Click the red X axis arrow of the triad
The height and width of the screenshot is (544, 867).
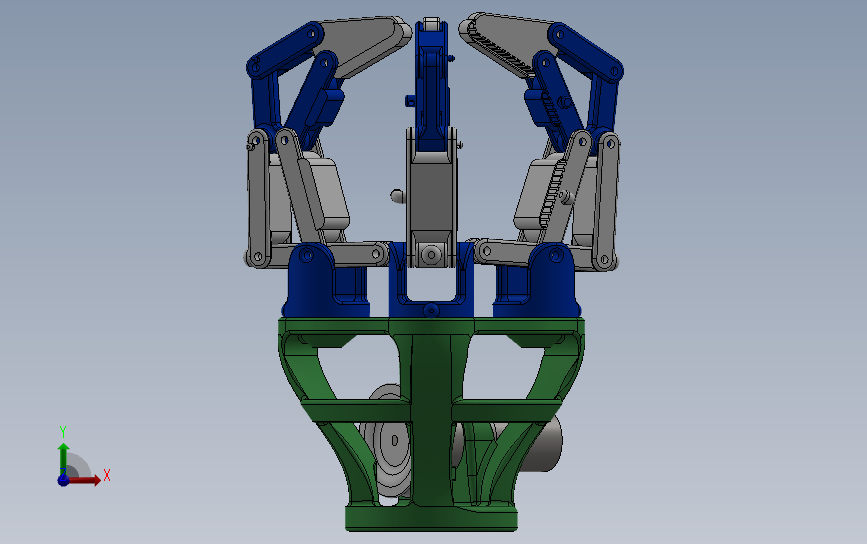[86, 480]
